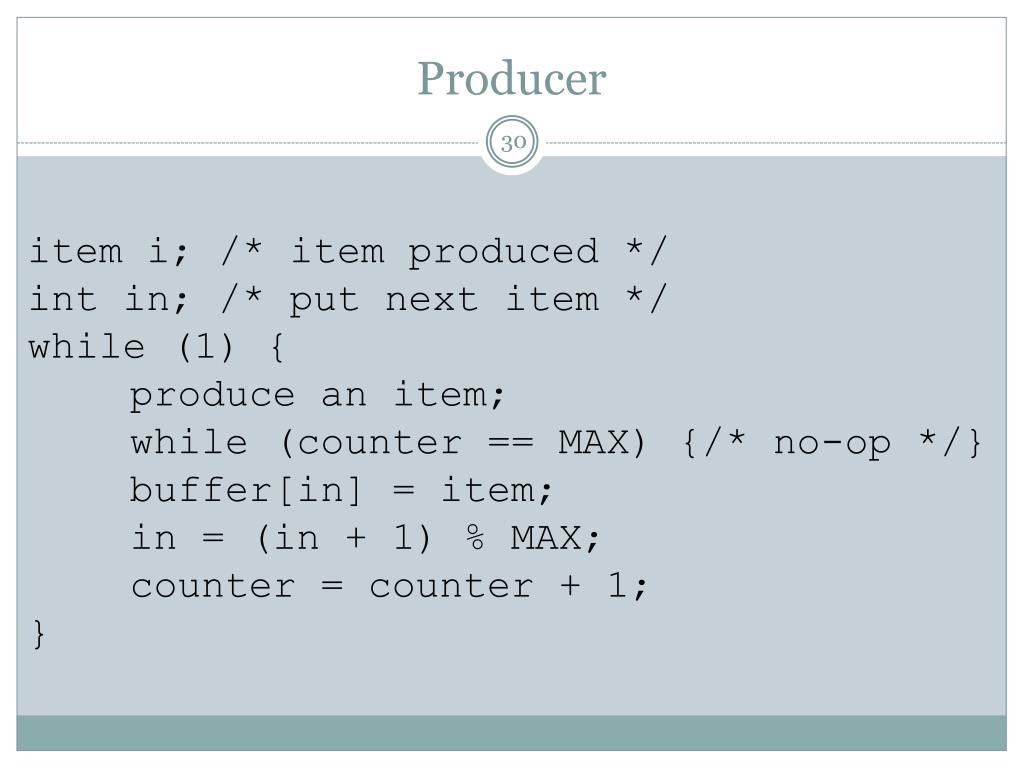The width and height of the screenshot is (1024, 768).
Task: Click the slide number 30 circle badge
Action: [x=513, y=142]
